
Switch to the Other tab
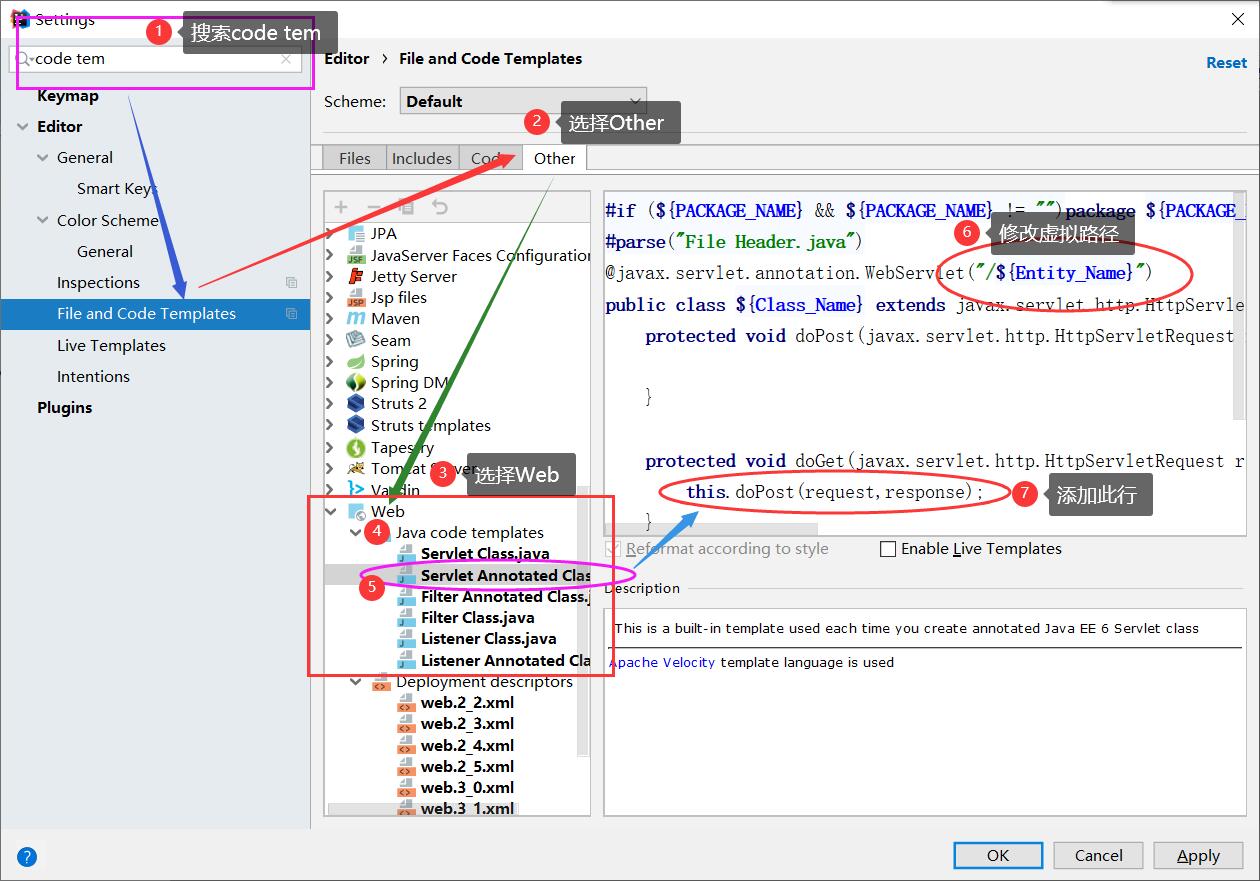554,158
